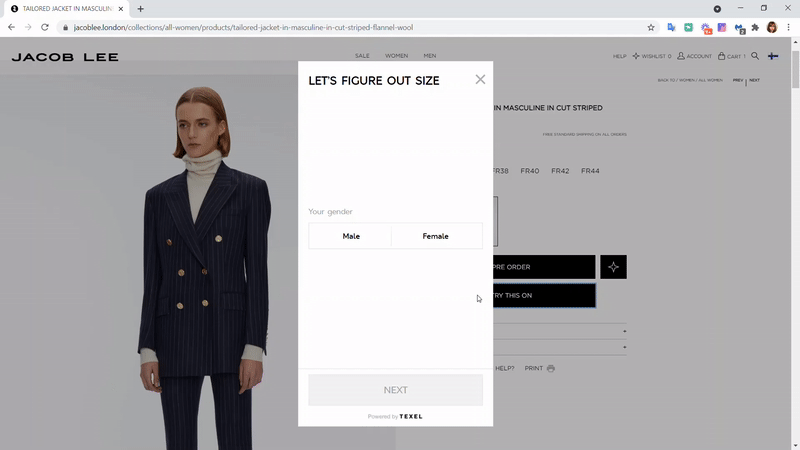
Task: Open the Account page
Action: [694, 56]
